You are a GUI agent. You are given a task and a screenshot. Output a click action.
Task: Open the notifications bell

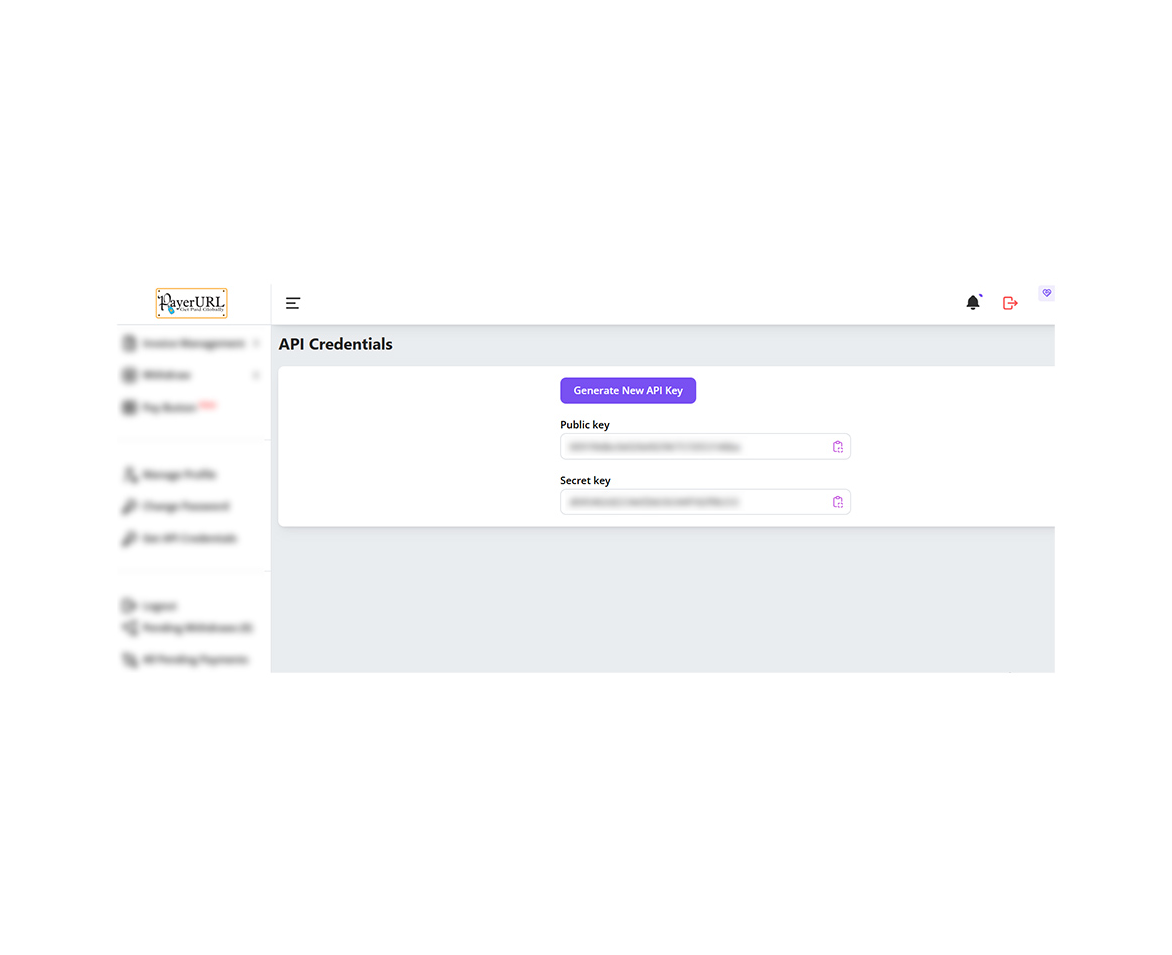point(973,302)
